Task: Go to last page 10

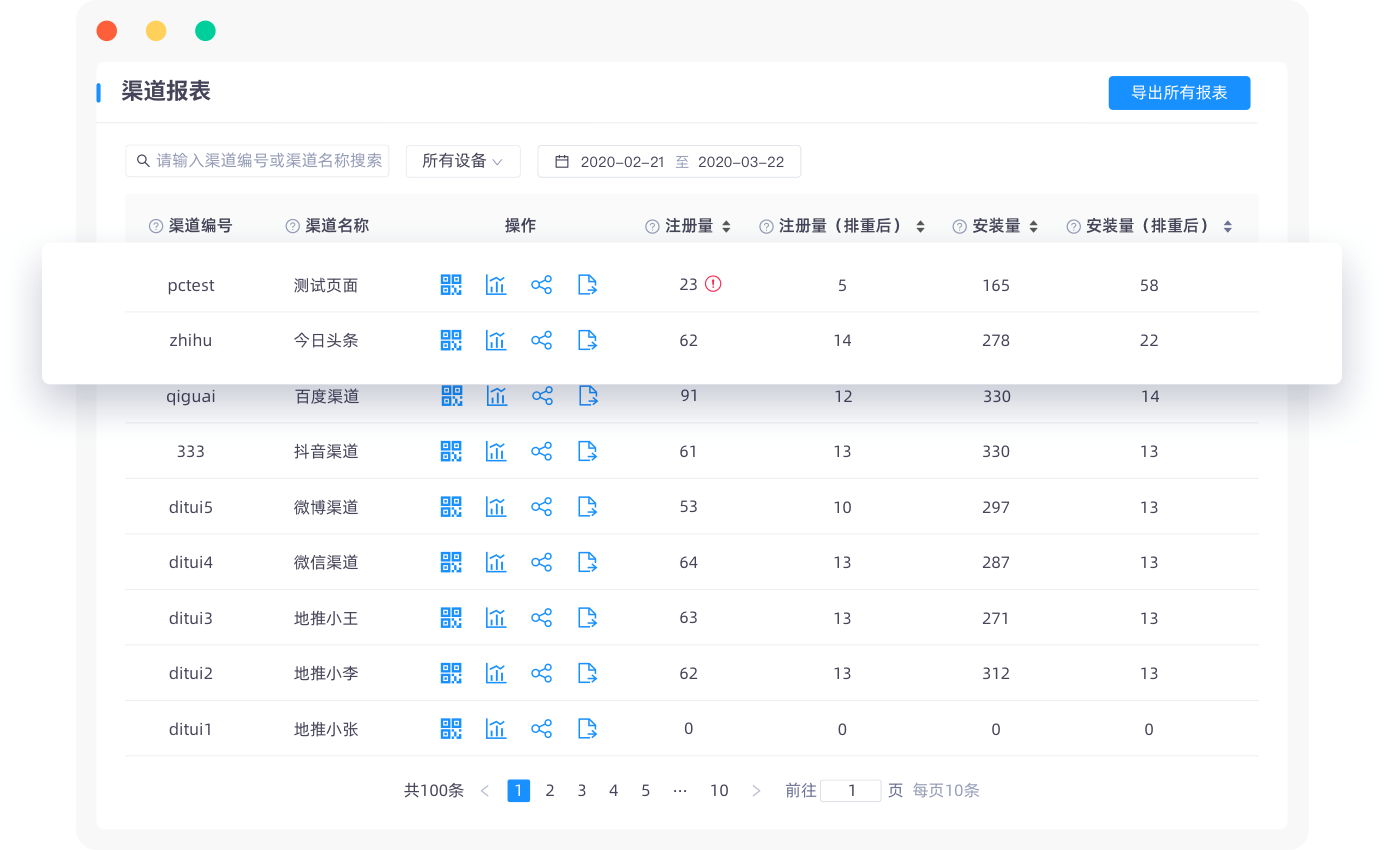Action: (x=719, y=791)
